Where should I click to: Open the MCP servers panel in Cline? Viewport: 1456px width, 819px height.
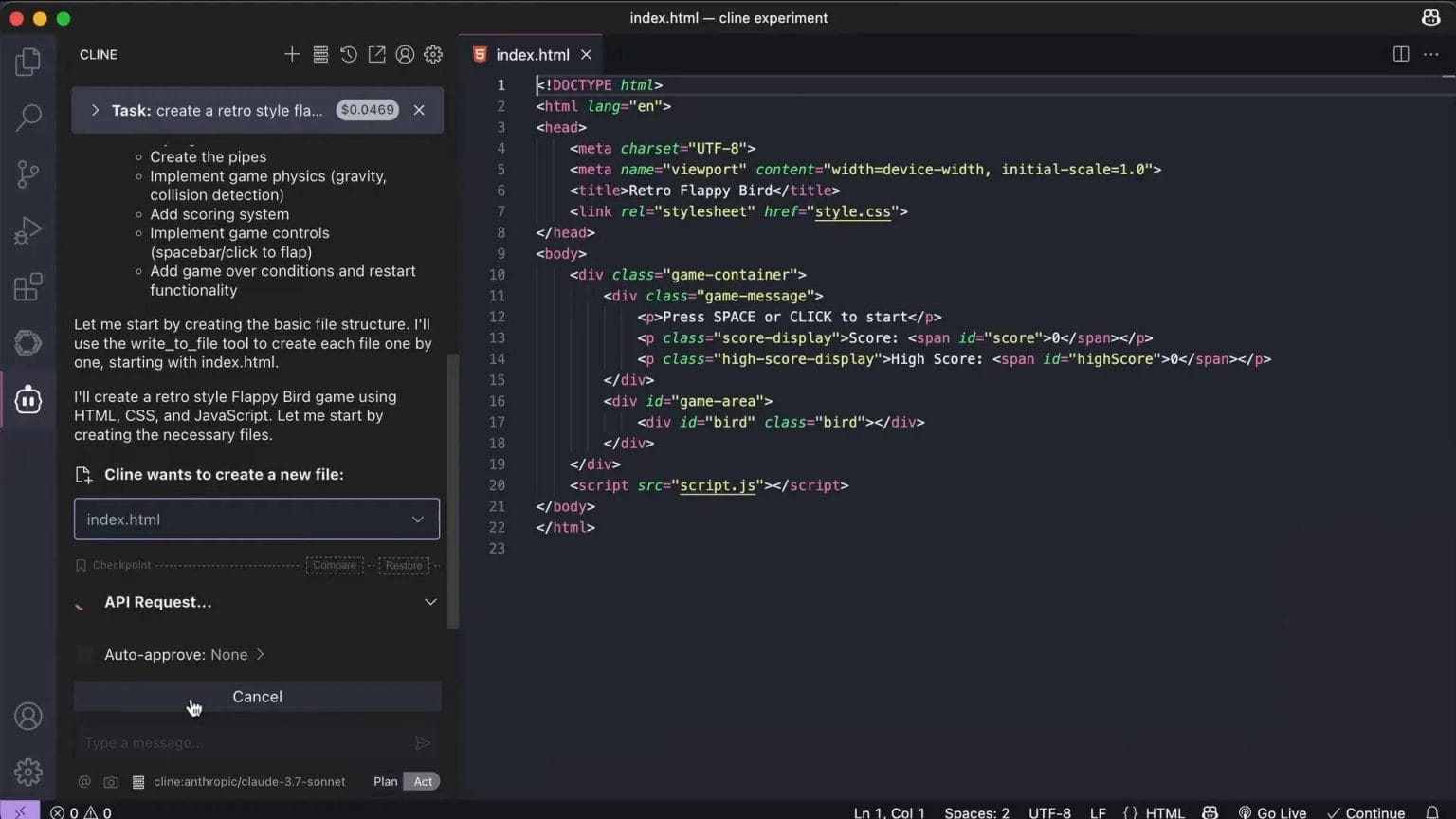tap(320, 54)
